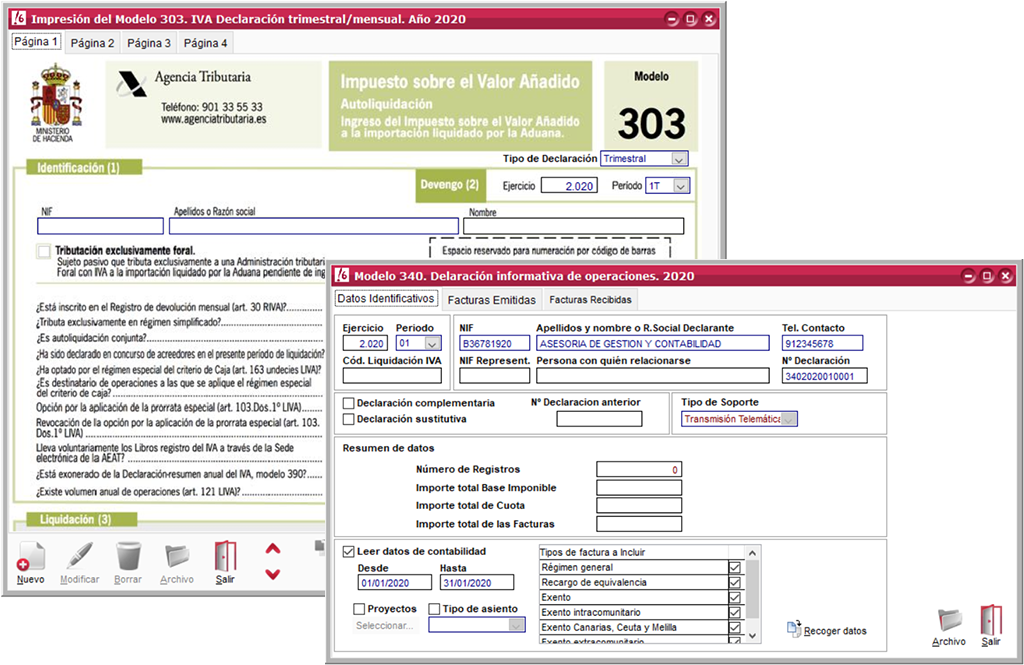Click the NIF field in Modelo 303
The height and width of the screenshot is (665, 1024).
click(x=101, y=226)
